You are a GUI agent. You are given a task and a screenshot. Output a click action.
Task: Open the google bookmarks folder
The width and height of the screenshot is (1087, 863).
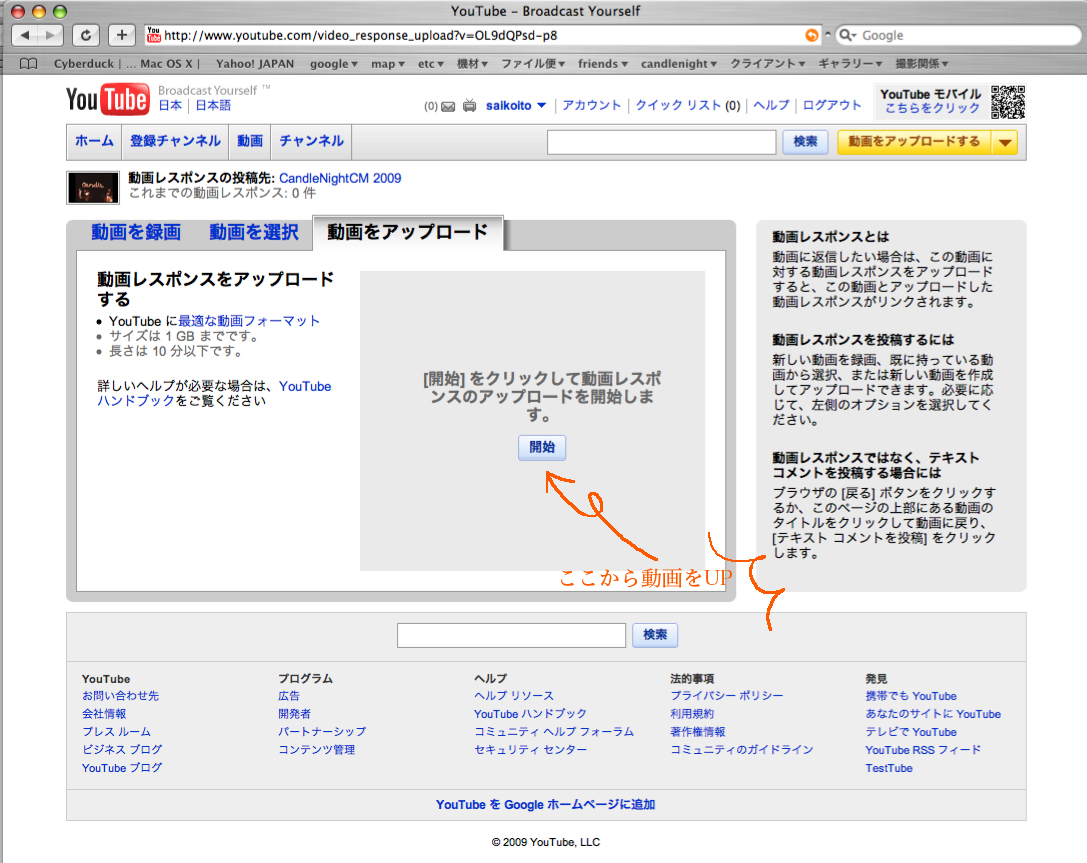333,64
